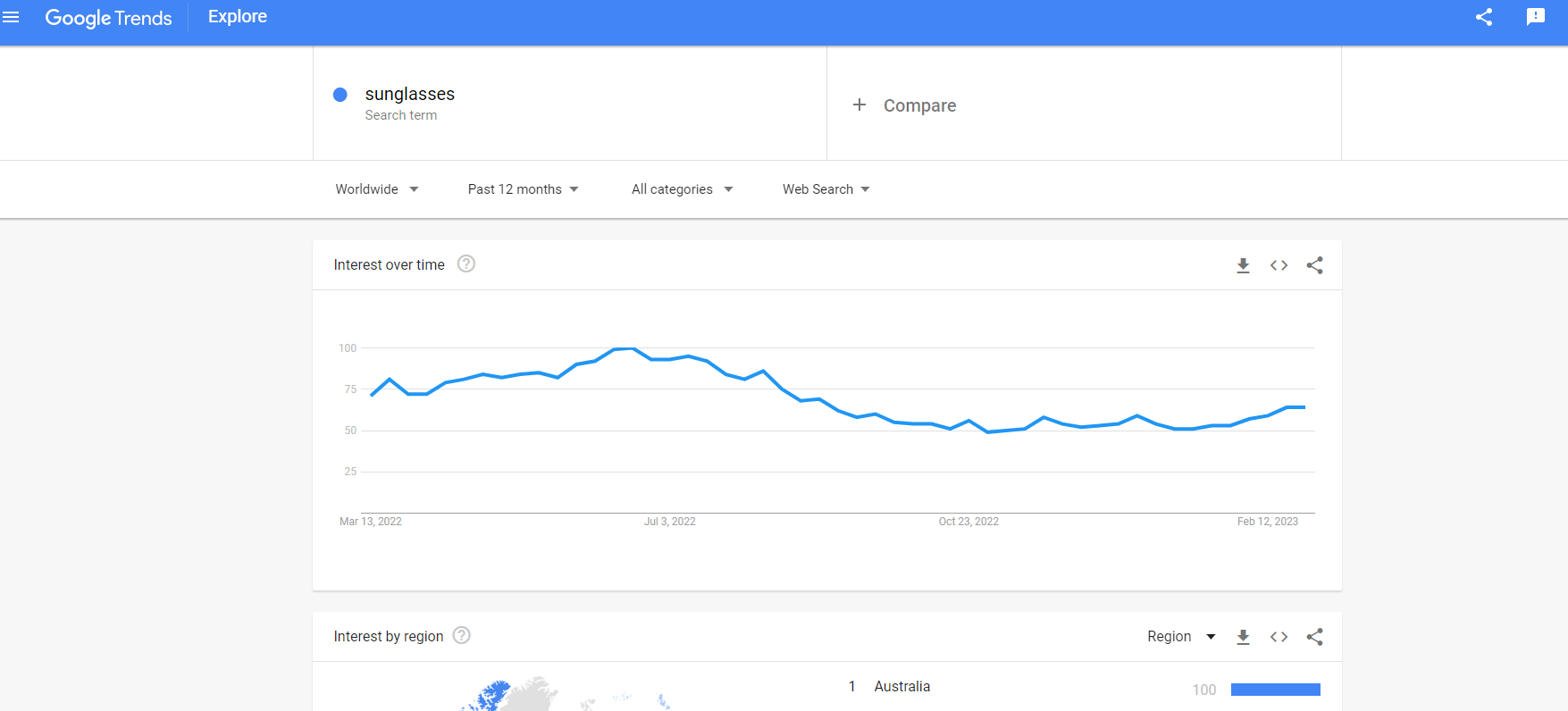Download Interest over time CSV
The image size is (1568, 711).
[1243, 265]
